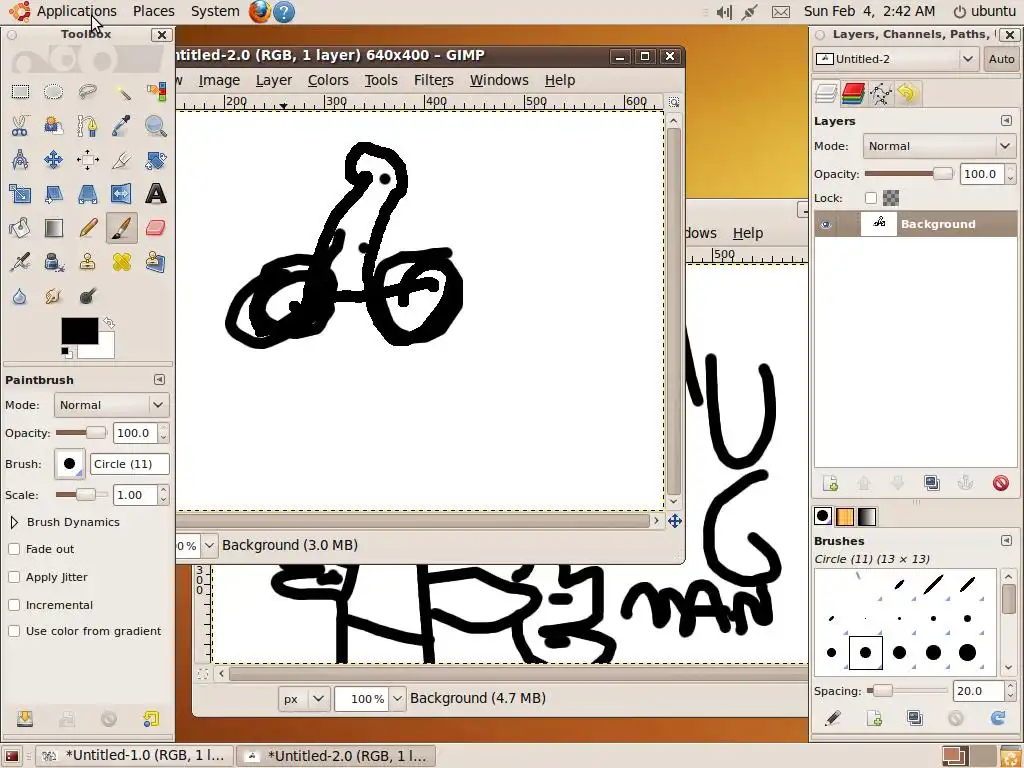The height and width of the screenshot is (768, 1024).
Task: Open the Tools menu
Action: 381,80
